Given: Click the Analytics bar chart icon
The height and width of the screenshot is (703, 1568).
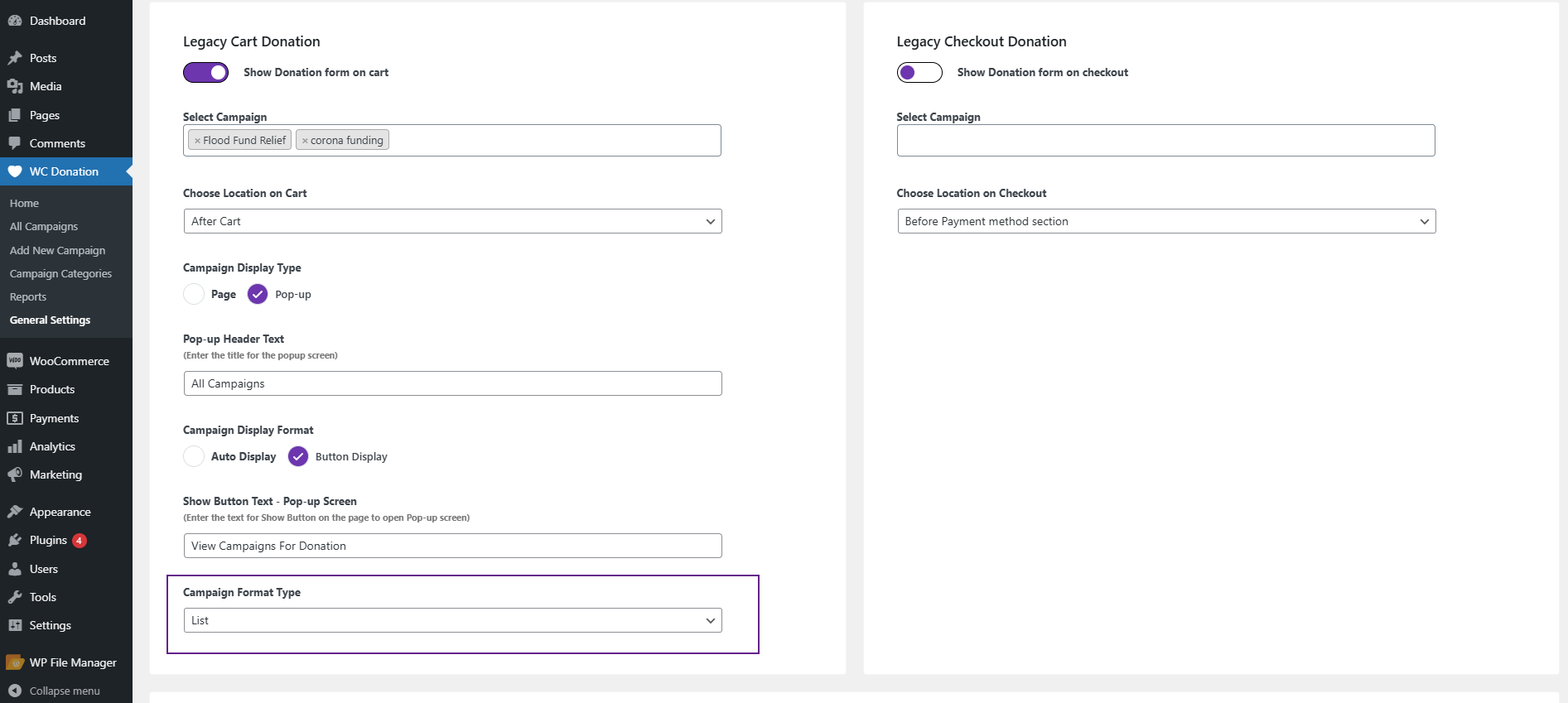Looking at the screenshot, I should pyautogui.click(x=15, y=446).
